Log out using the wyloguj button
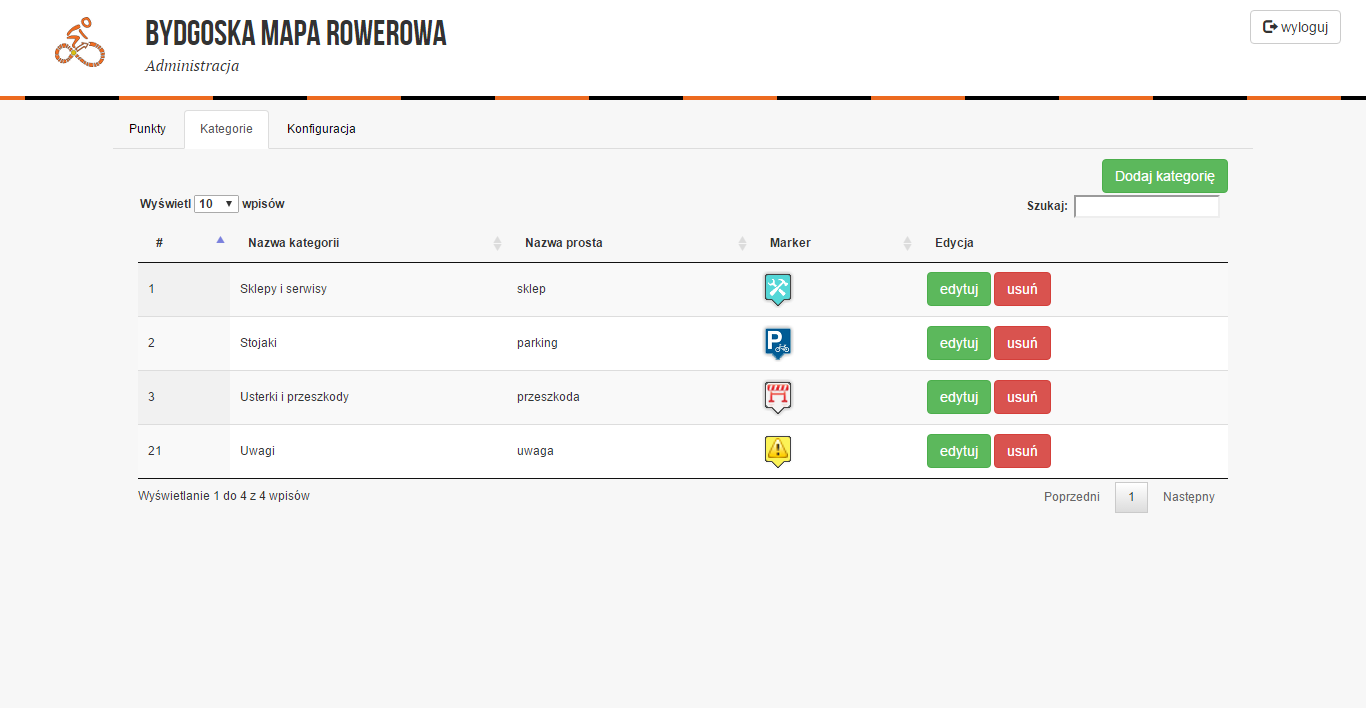 [1295, 27]
